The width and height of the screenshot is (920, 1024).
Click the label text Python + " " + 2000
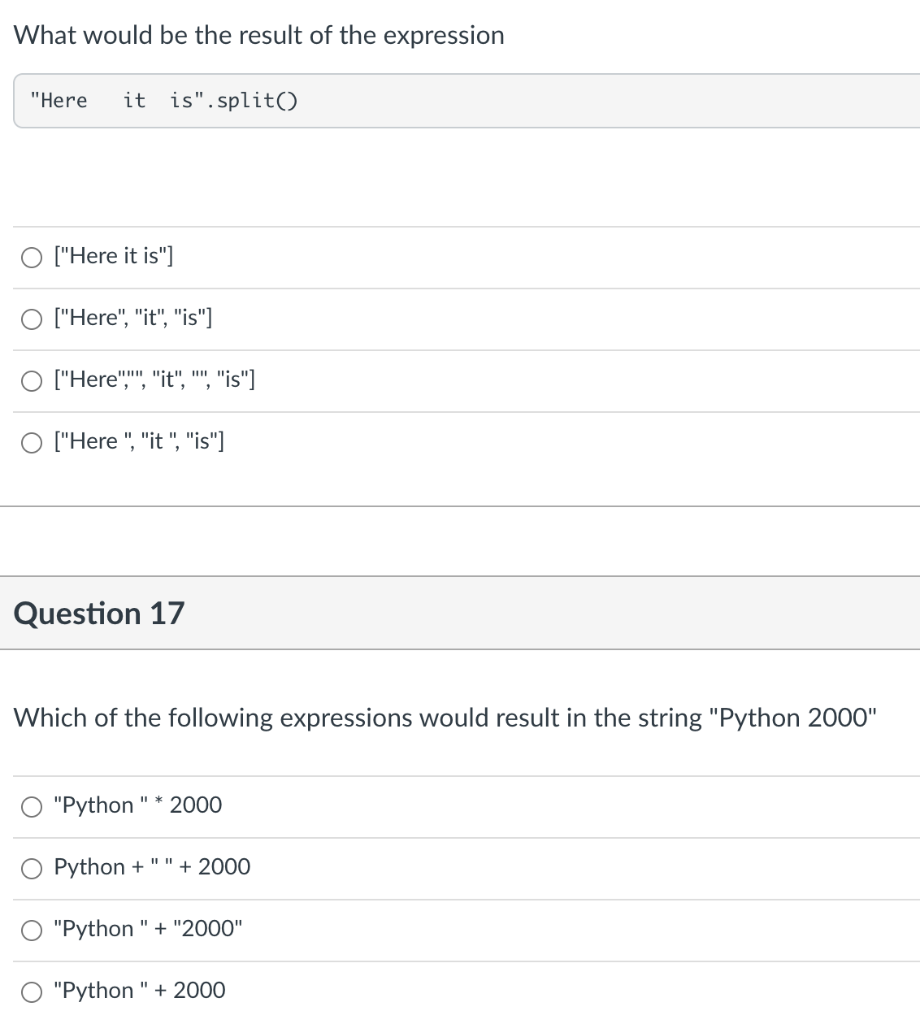point(152,867)
